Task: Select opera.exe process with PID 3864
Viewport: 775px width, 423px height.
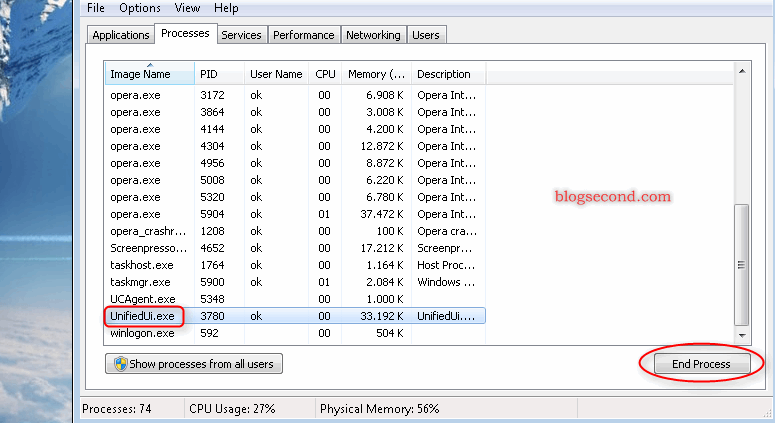Action: click(x=295, y=112)
